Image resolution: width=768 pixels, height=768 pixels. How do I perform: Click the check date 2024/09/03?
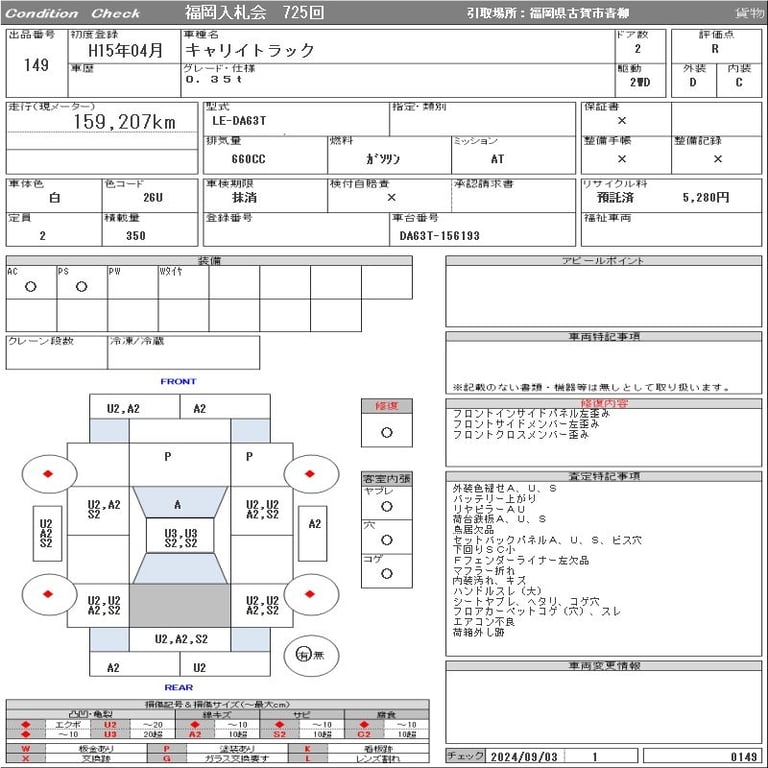(524, 757)
